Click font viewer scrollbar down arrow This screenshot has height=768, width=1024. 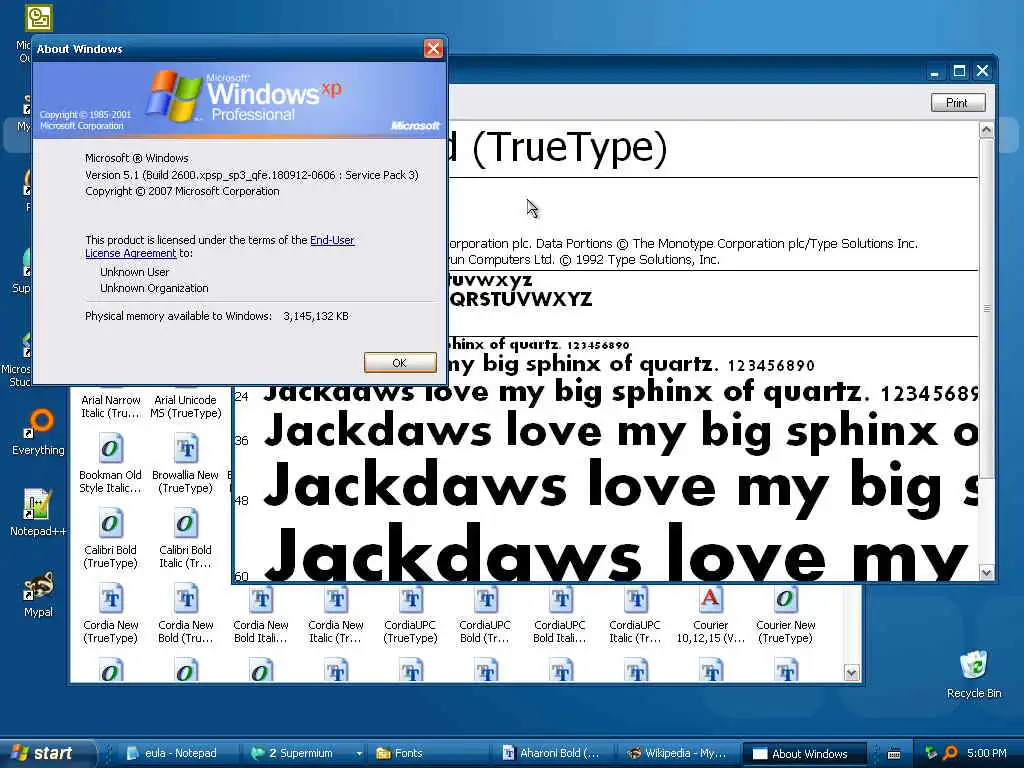click(986, 573)
